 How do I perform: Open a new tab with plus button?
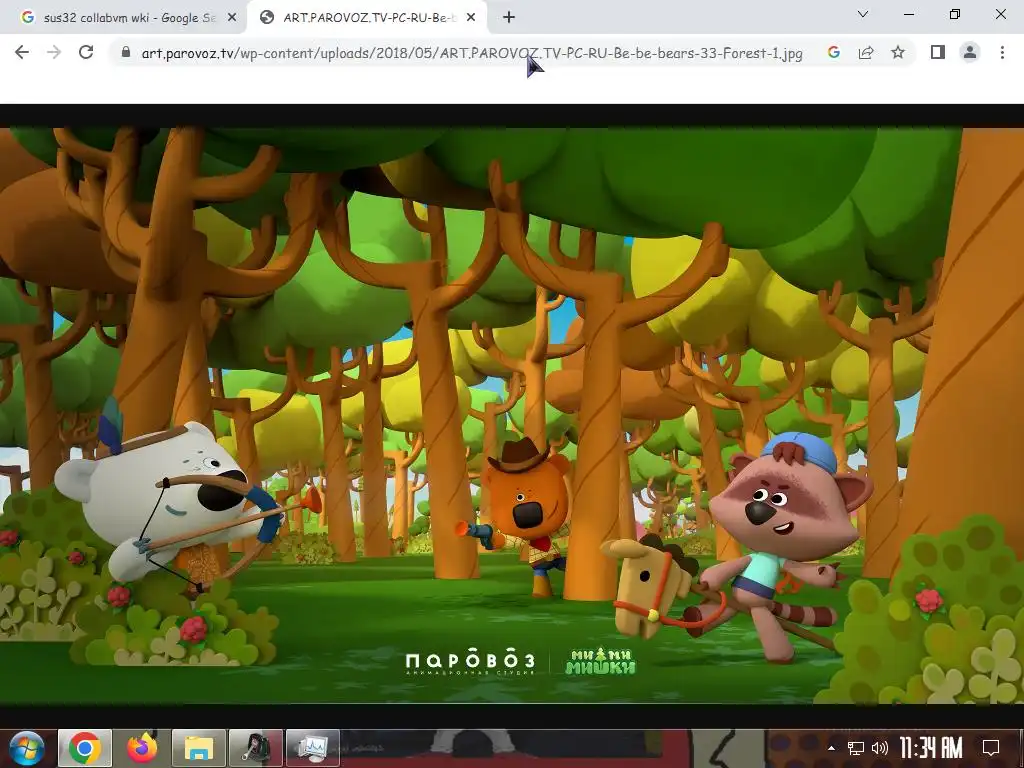tap(509, 18)
